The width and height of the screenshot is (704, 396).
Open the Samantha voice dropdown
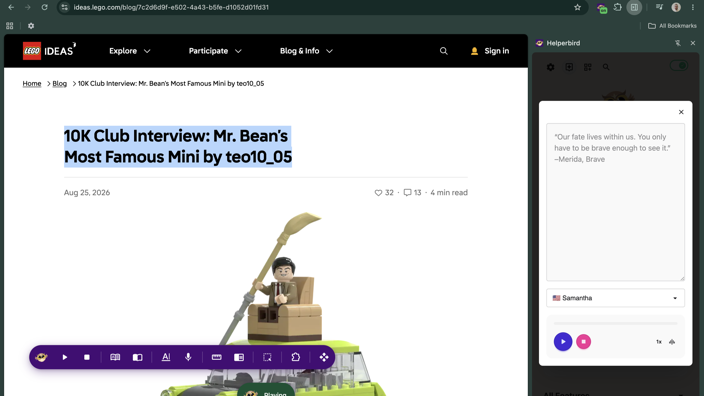click(615, 298)
